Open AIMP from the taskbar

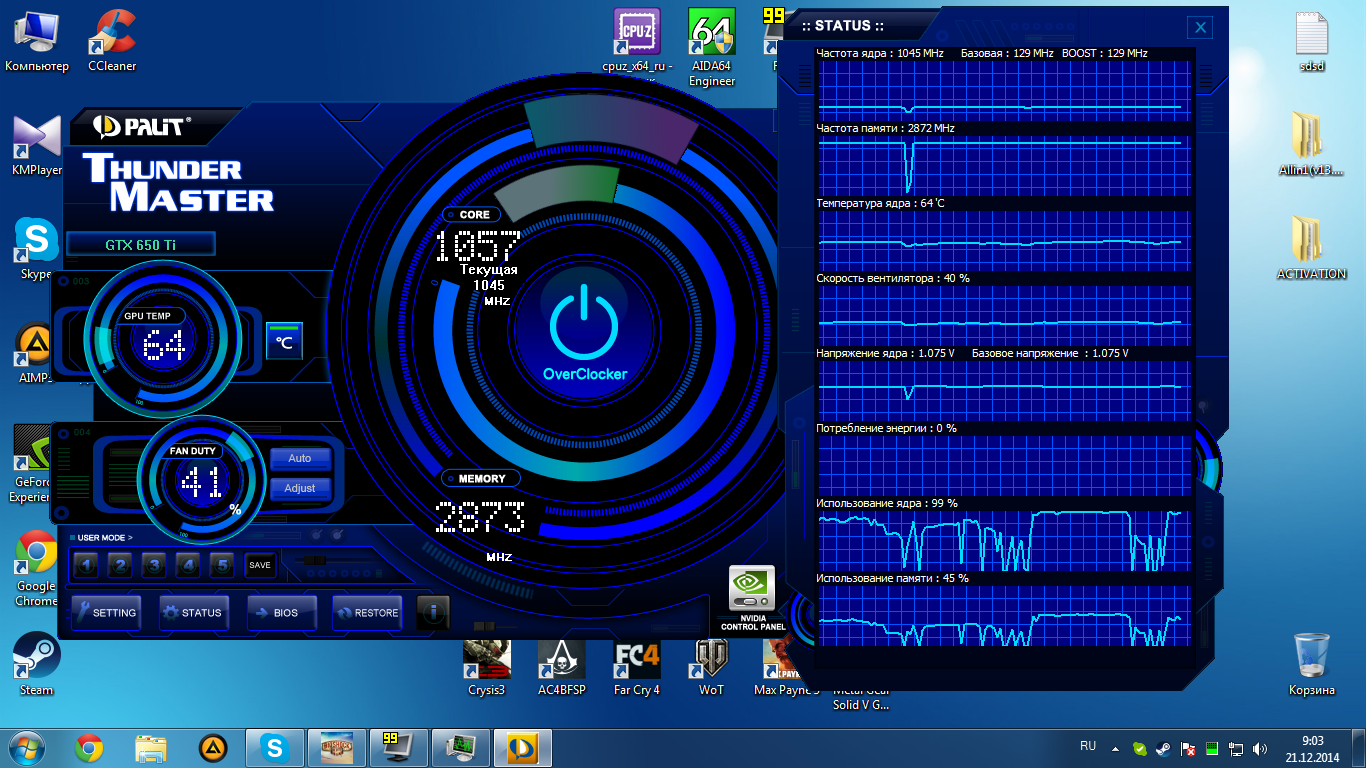pos(212,748)
